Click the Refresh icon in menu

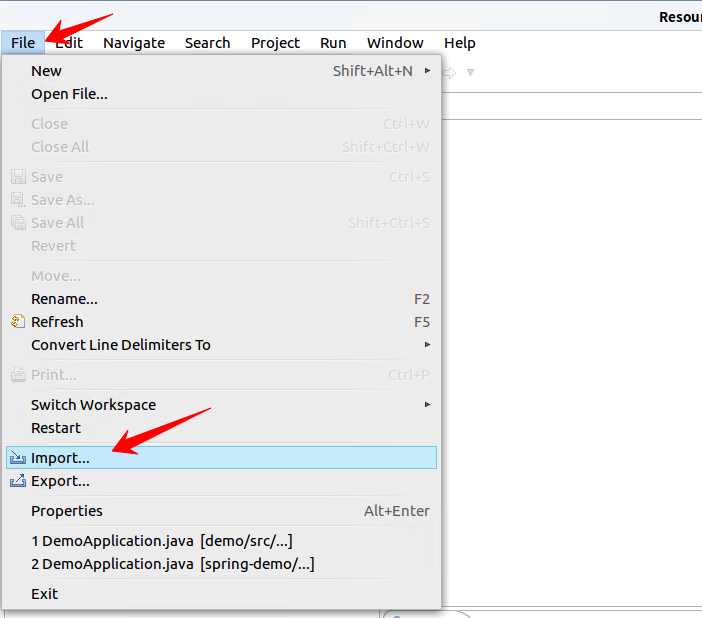click(x=18, y=322)
